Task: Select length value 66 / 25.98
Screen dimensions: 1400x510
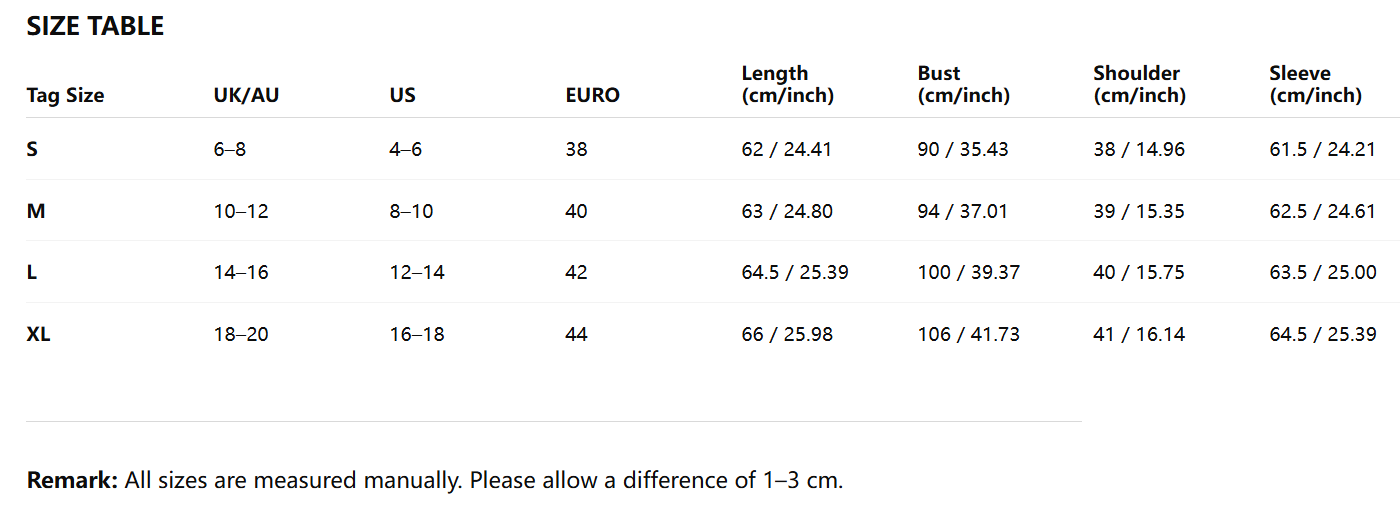Action: pyautogui.click(x=787, y=335)
